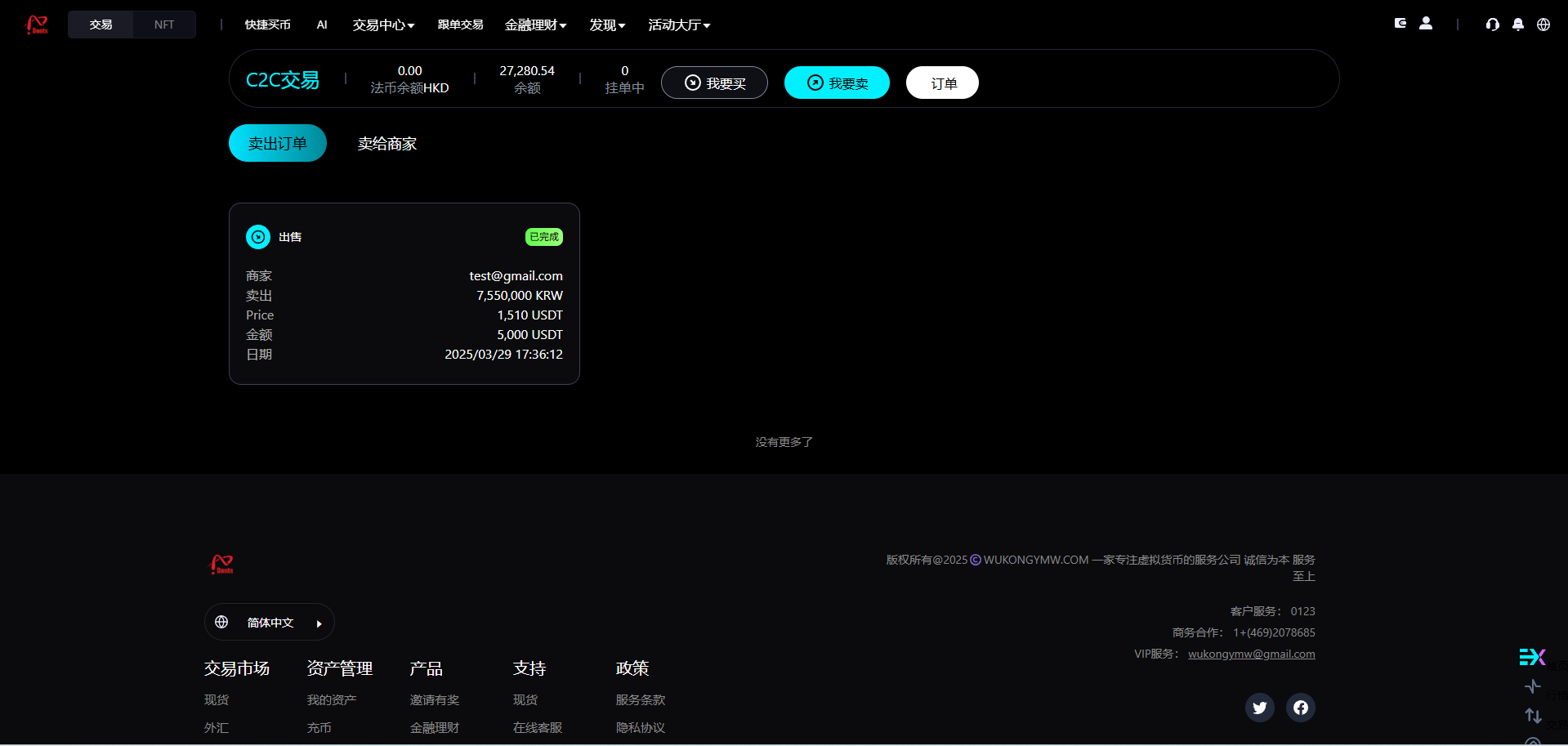Click the Denis logo top left
The image size is (1568, 746).
point(37,25)
